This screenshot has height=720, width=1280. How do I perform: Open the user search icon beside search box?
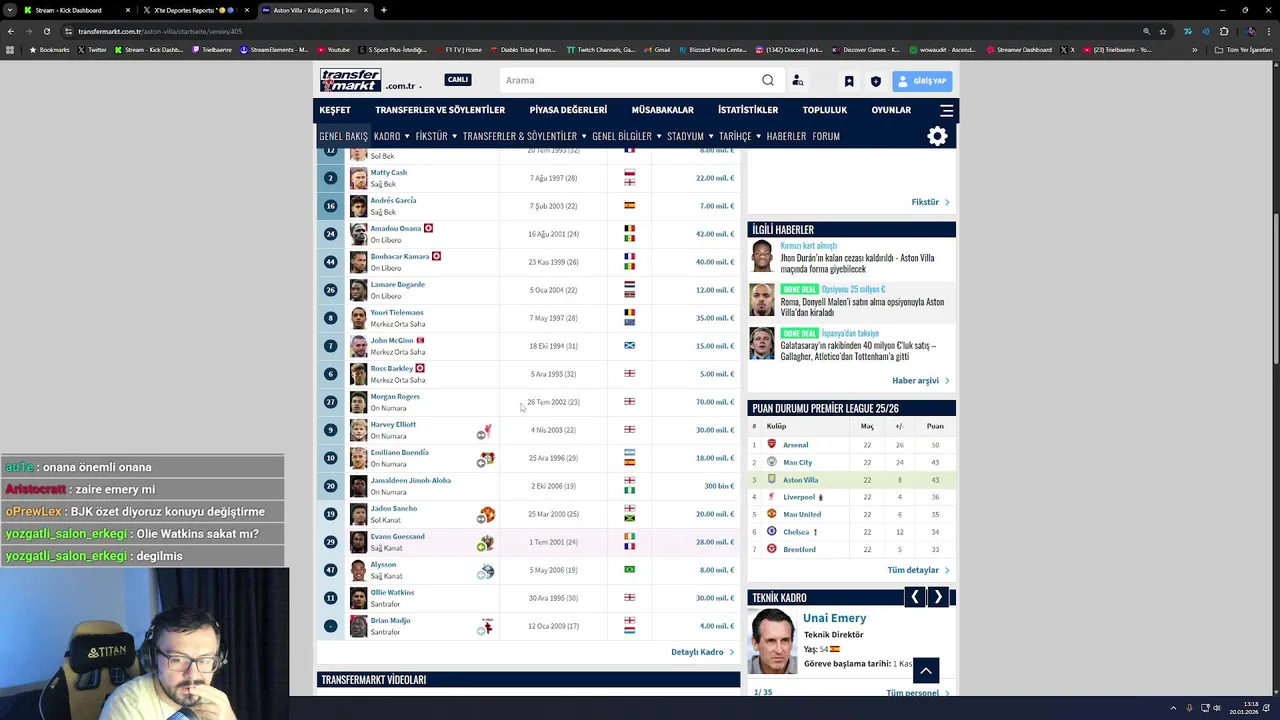coord(797,81)
